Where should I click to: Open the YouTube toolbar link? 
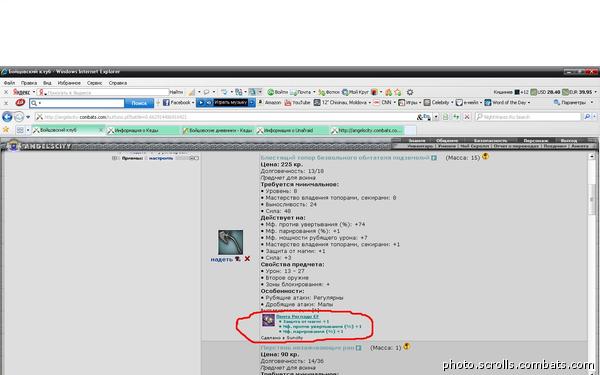pos(297,103)
